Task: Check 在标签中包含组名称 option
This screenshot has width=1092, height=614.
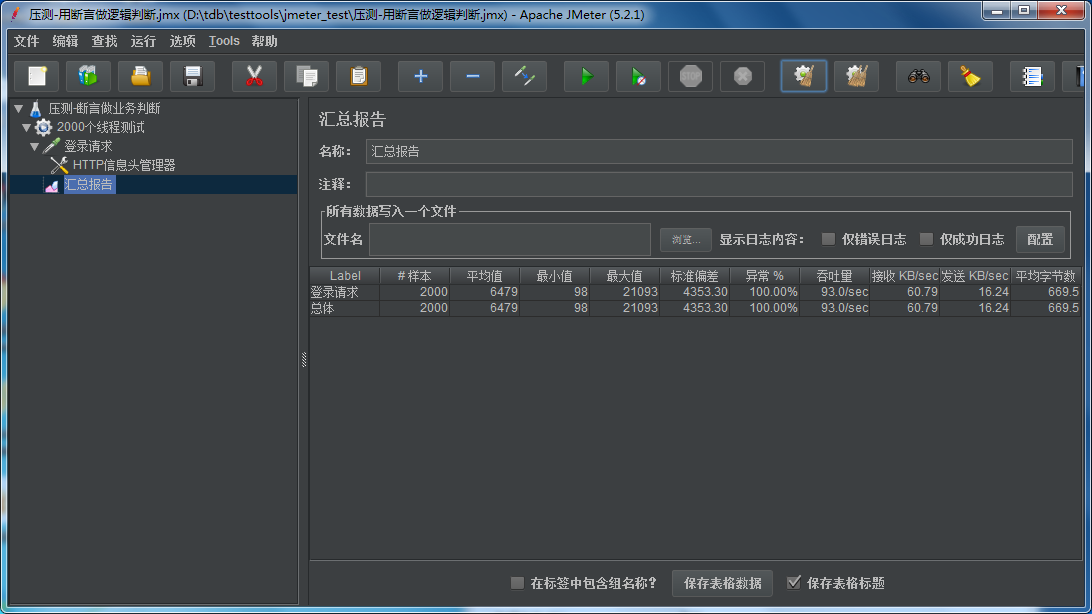Action: [517, 583]
